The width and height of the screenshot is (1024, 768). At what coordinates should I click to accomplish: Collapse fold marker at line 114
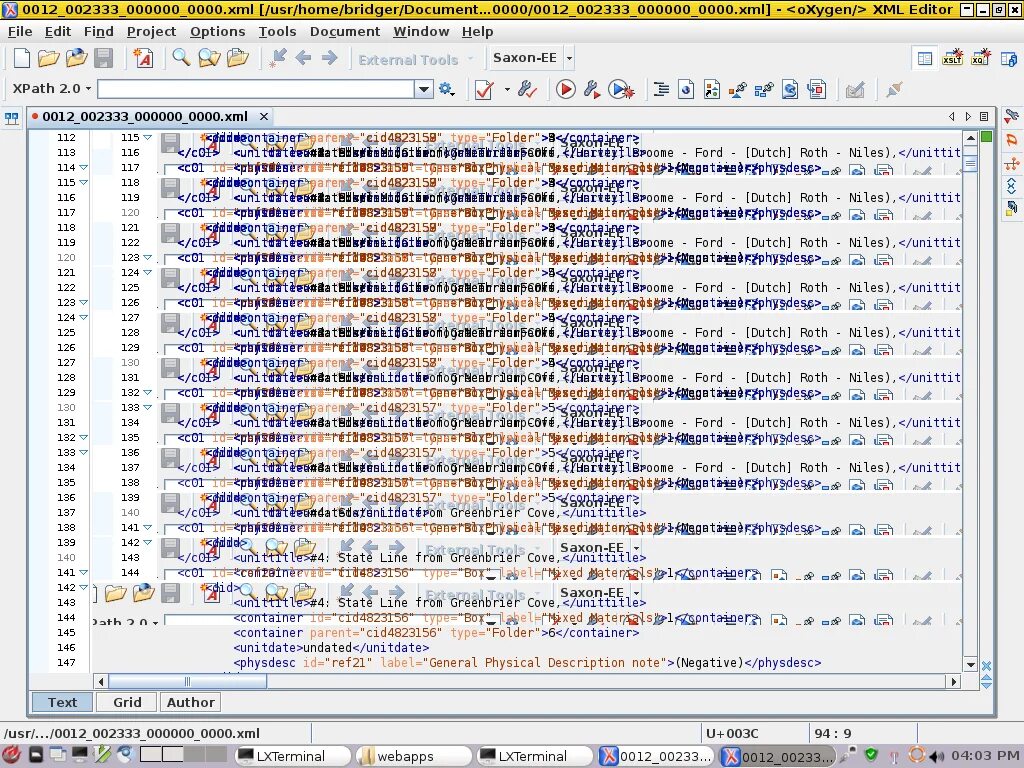(83, 167)
